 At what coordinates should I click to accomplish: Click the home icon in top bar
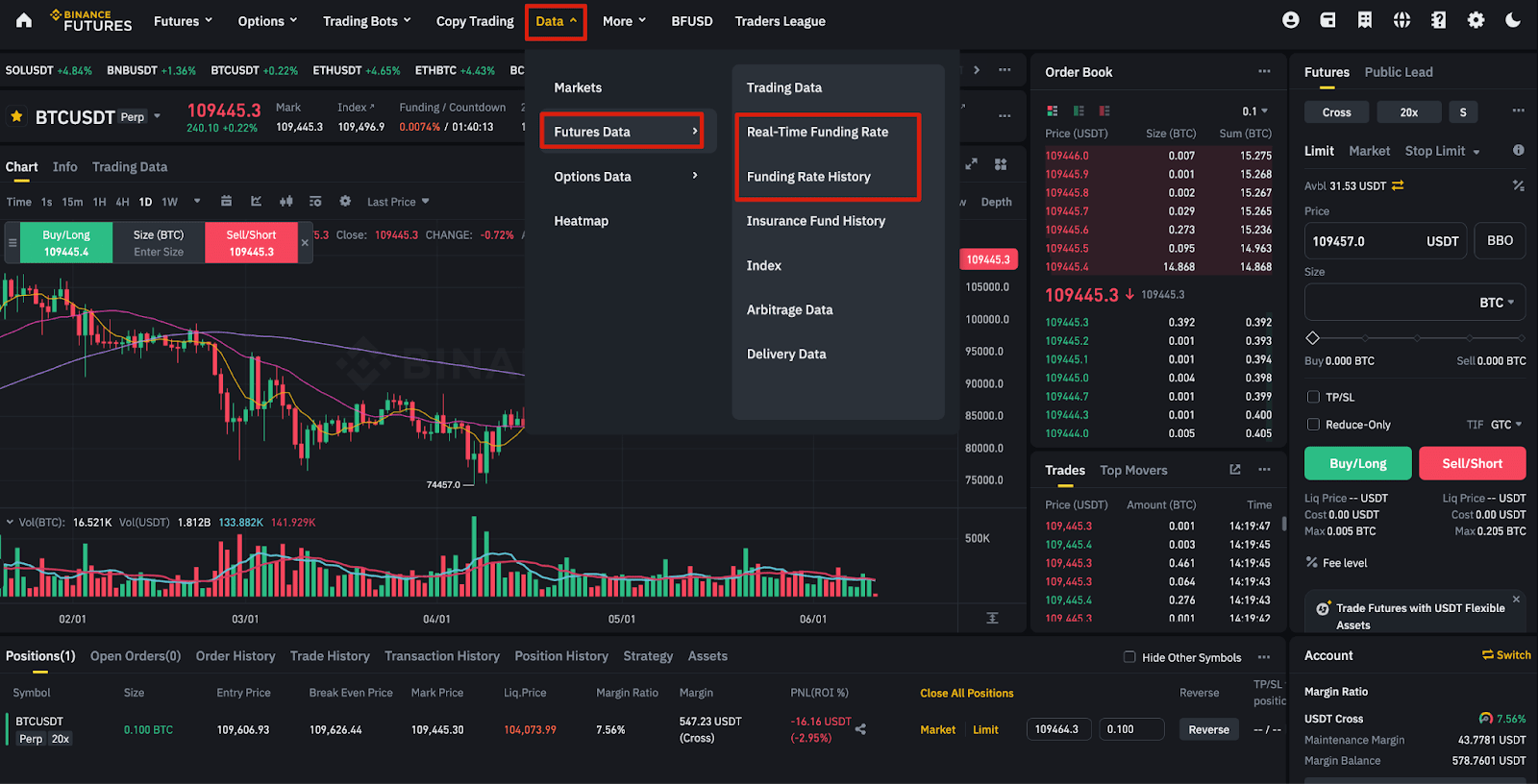(x=24, y=20)
